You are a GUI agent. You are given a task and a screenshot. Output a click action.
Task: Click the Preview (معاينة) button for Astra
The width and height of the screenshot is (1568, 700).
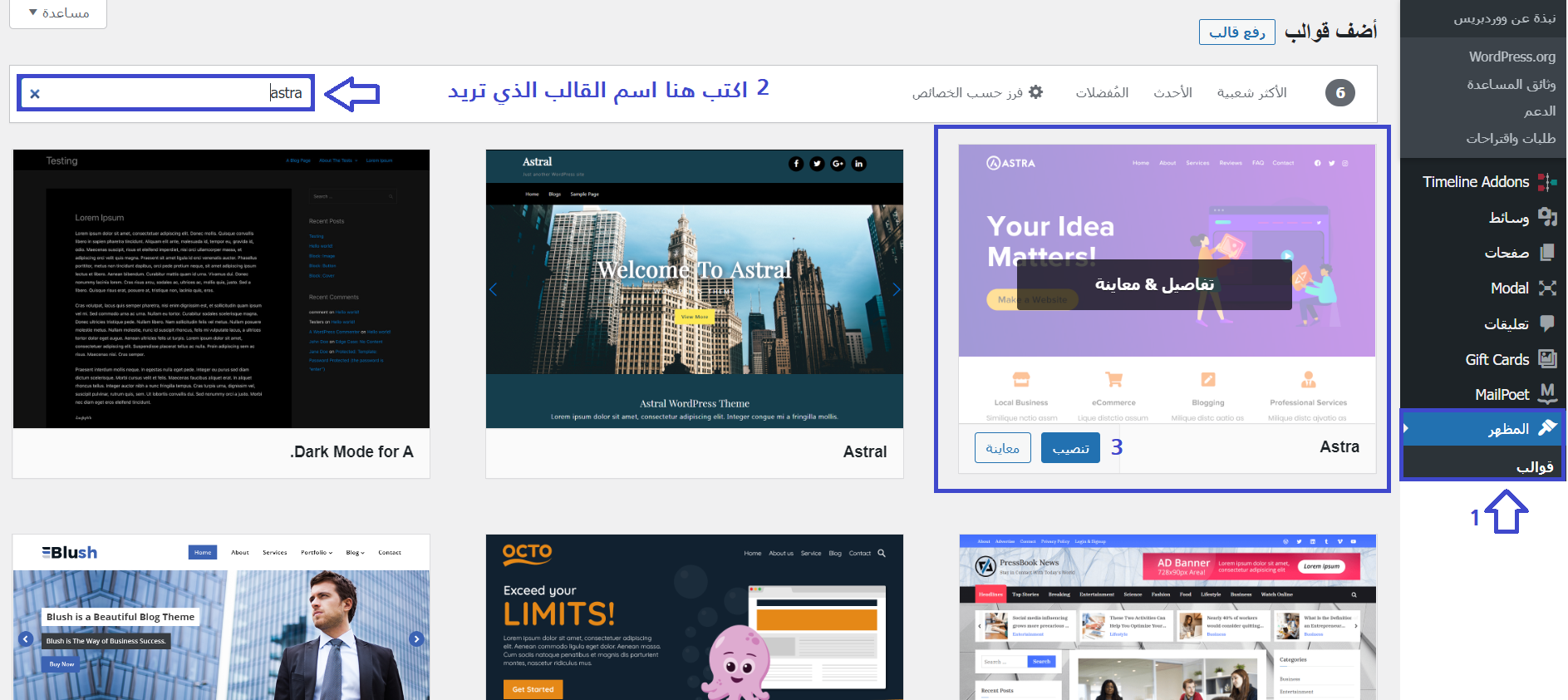coord(1003,448)
